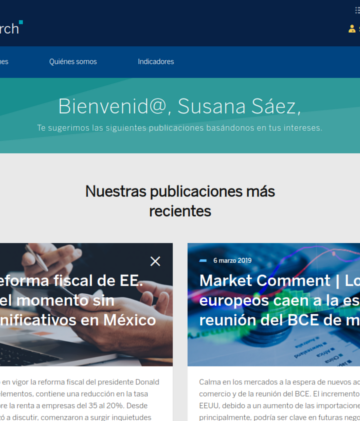The image size is (360, 421).
Task: Click the teal square accent on the logo
Action: [21, 22]
